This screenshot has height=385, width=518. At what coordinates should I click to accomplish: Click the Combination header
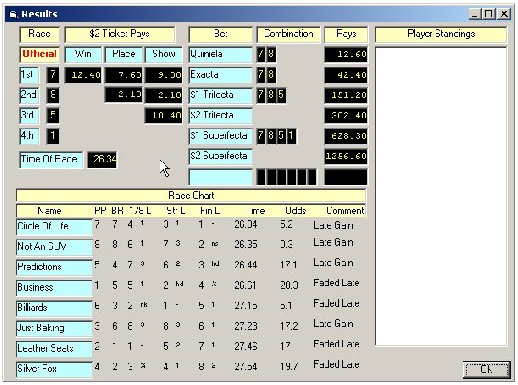tap(288, 34)
